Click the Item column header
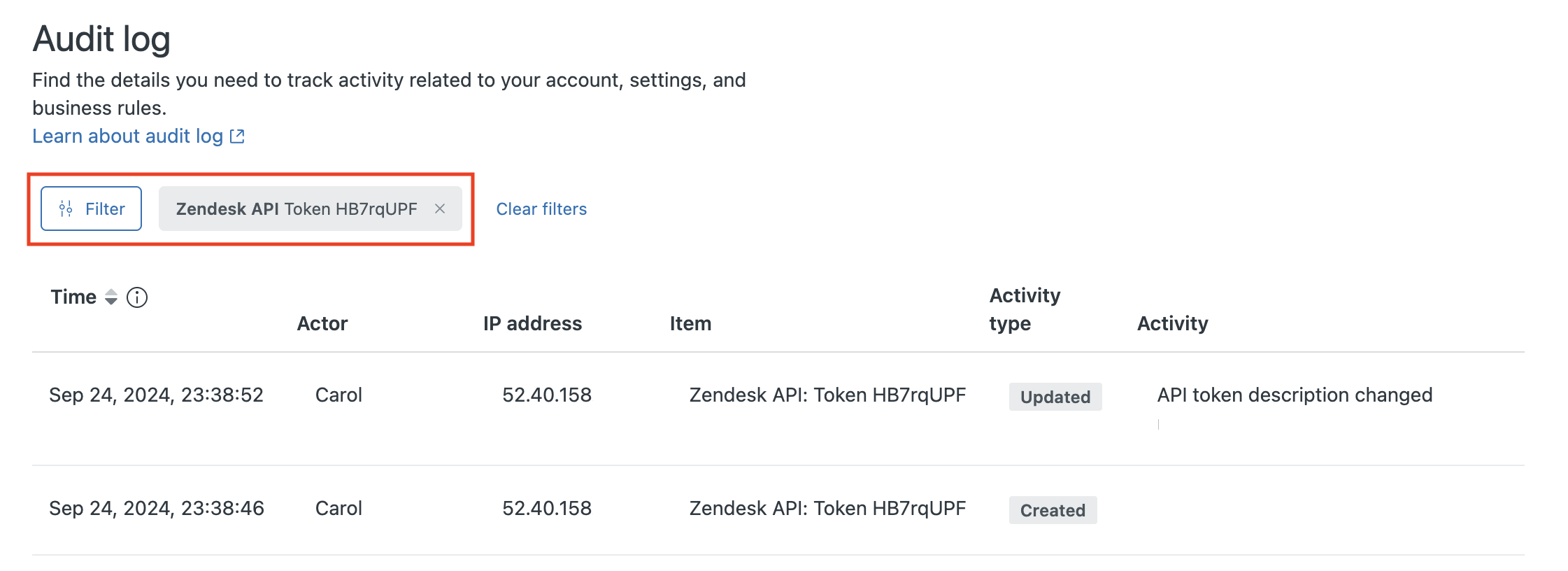The height and width of the screenshot is (571, 1568). [690, 323]
